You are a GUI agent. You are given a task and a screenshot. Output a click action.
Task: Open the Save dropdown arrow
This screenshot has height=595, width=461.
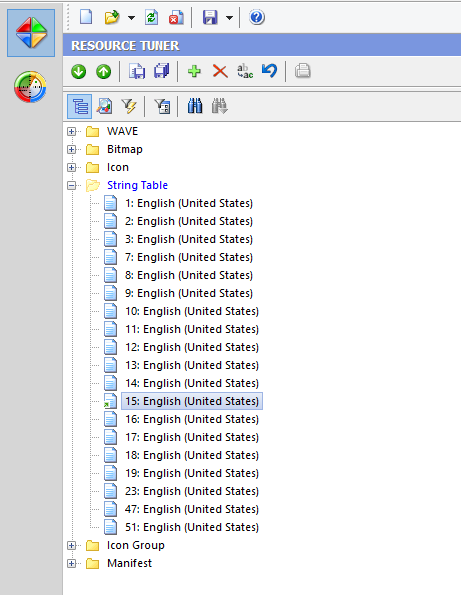[x=229, y=17]
